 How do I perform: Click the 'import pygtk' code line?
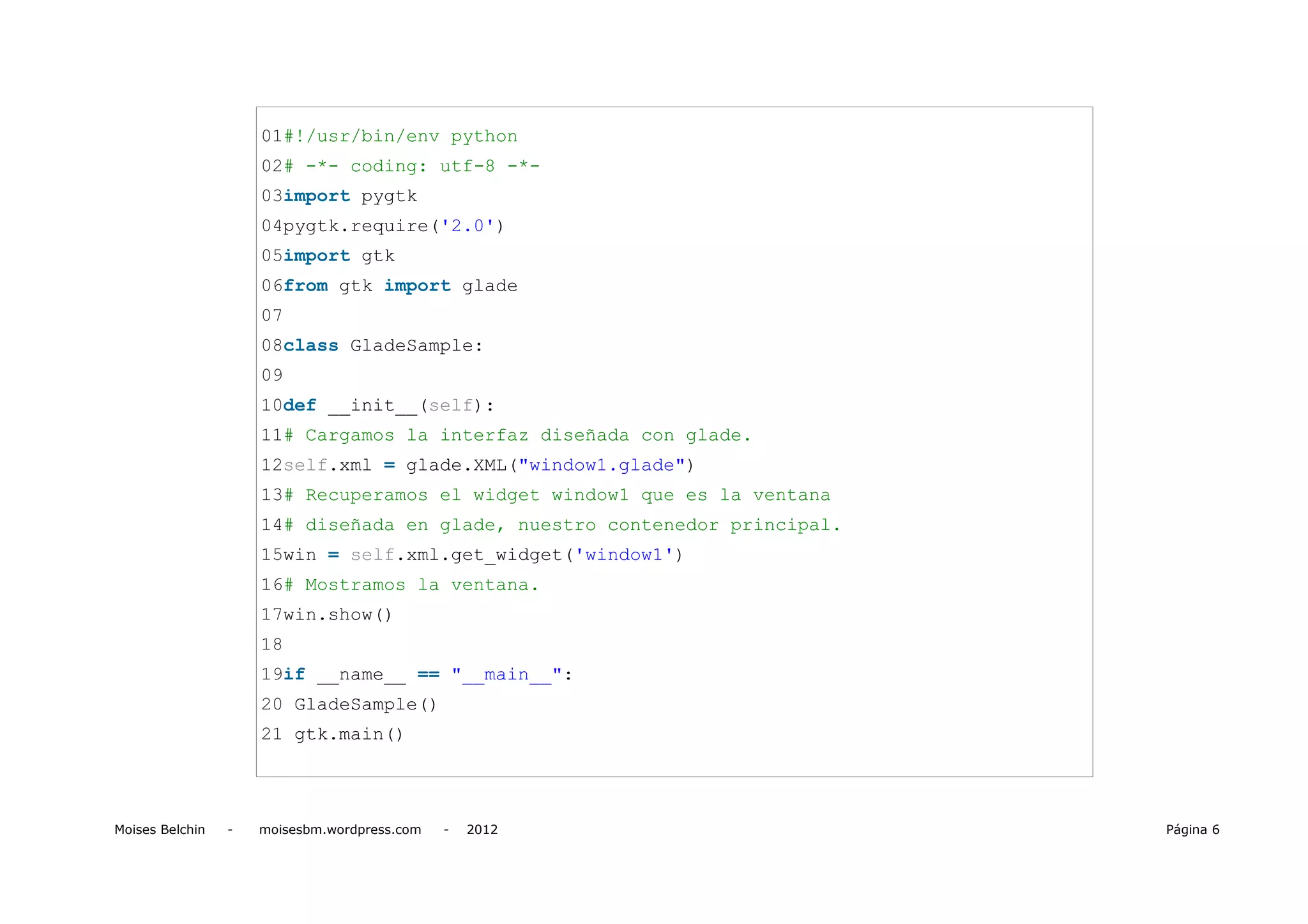350,196
